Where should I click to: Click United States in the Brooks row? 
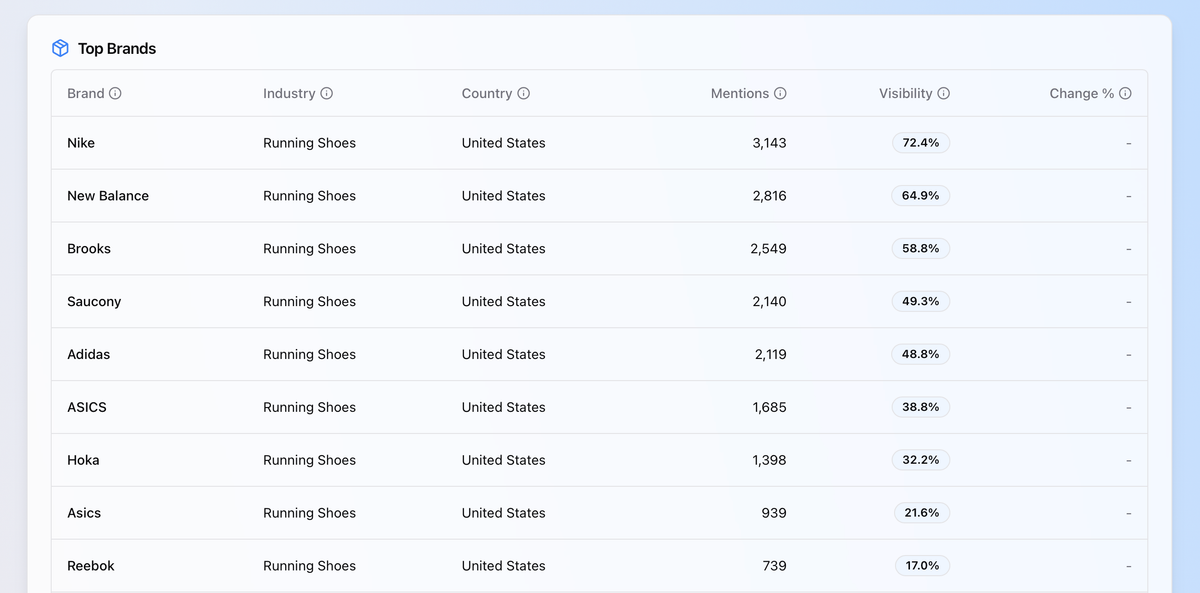pyautogui.click(x=504, y=249)
